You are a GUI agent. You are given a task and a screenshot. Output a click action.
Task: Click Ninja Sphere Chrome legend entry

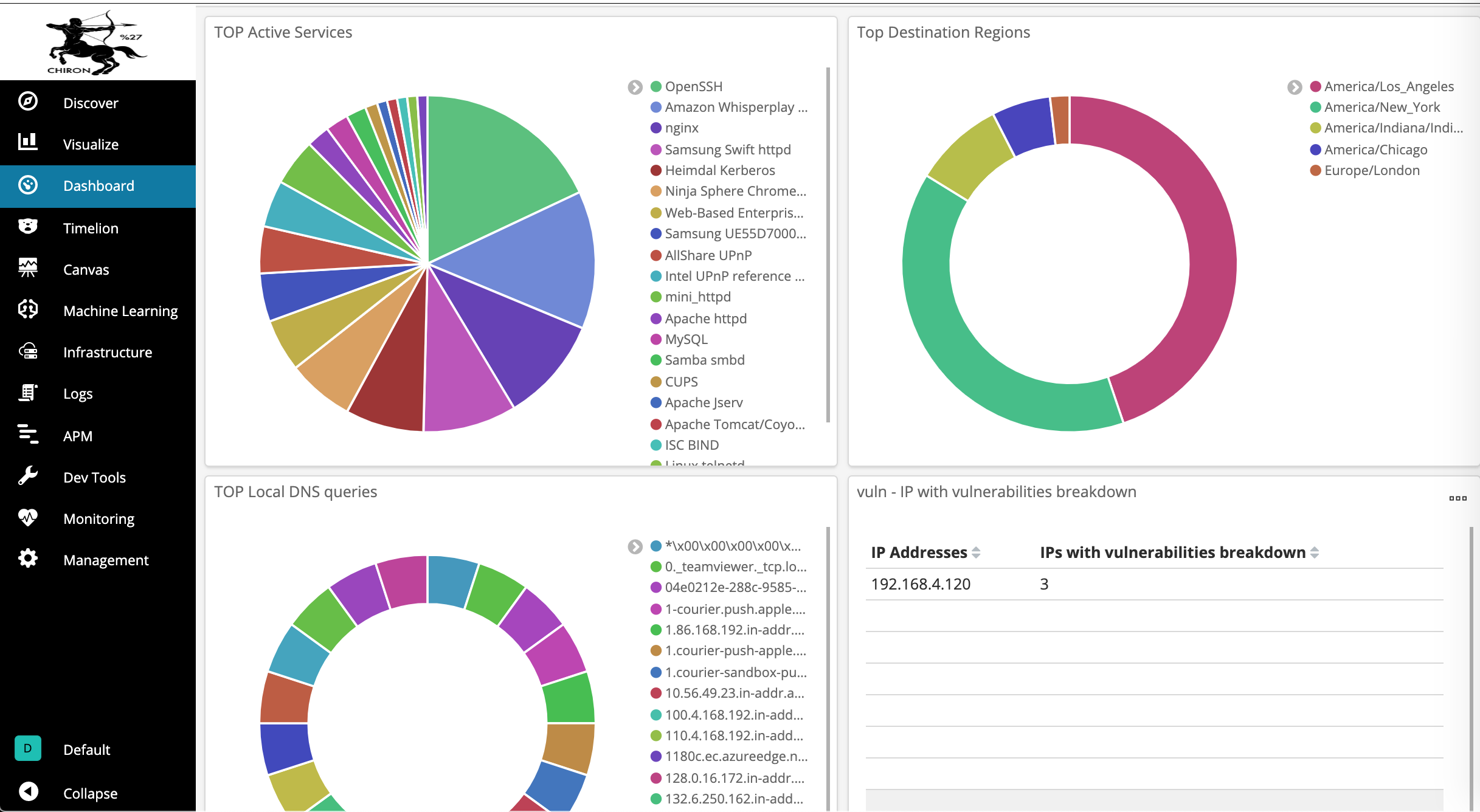coord(728,191)
